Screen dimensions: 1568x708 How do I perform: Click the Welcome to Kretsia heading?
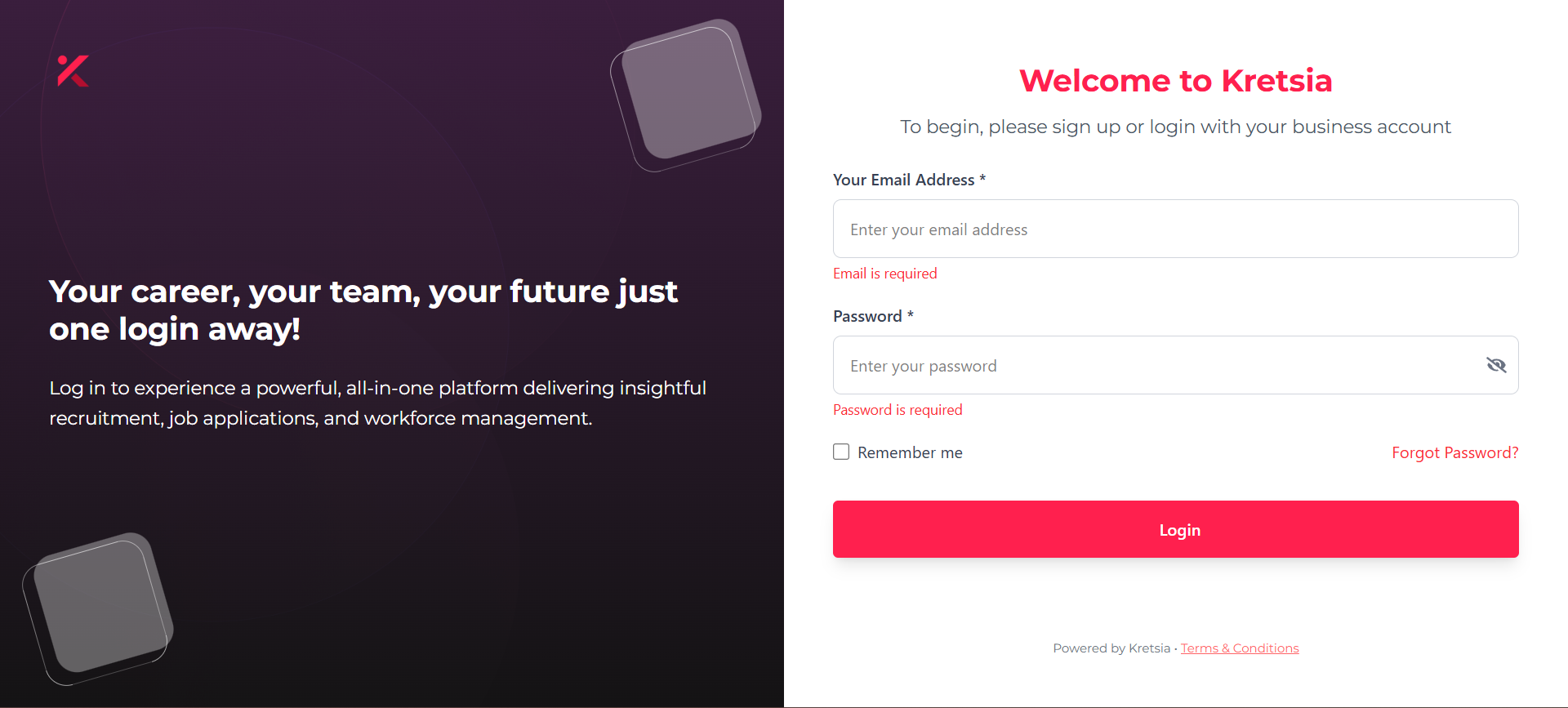(x=1176, y=81)
